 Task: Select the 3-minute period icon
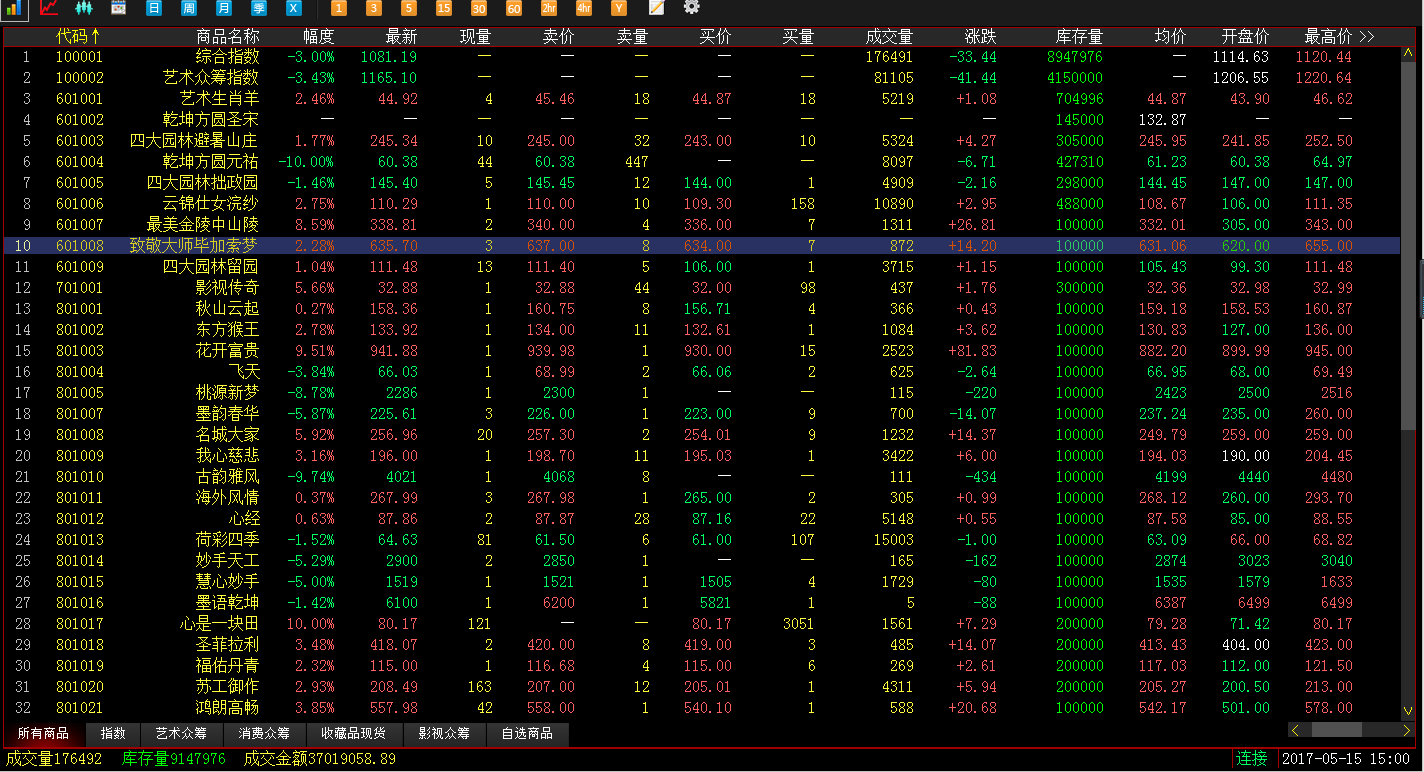click(x=374, y=8)
